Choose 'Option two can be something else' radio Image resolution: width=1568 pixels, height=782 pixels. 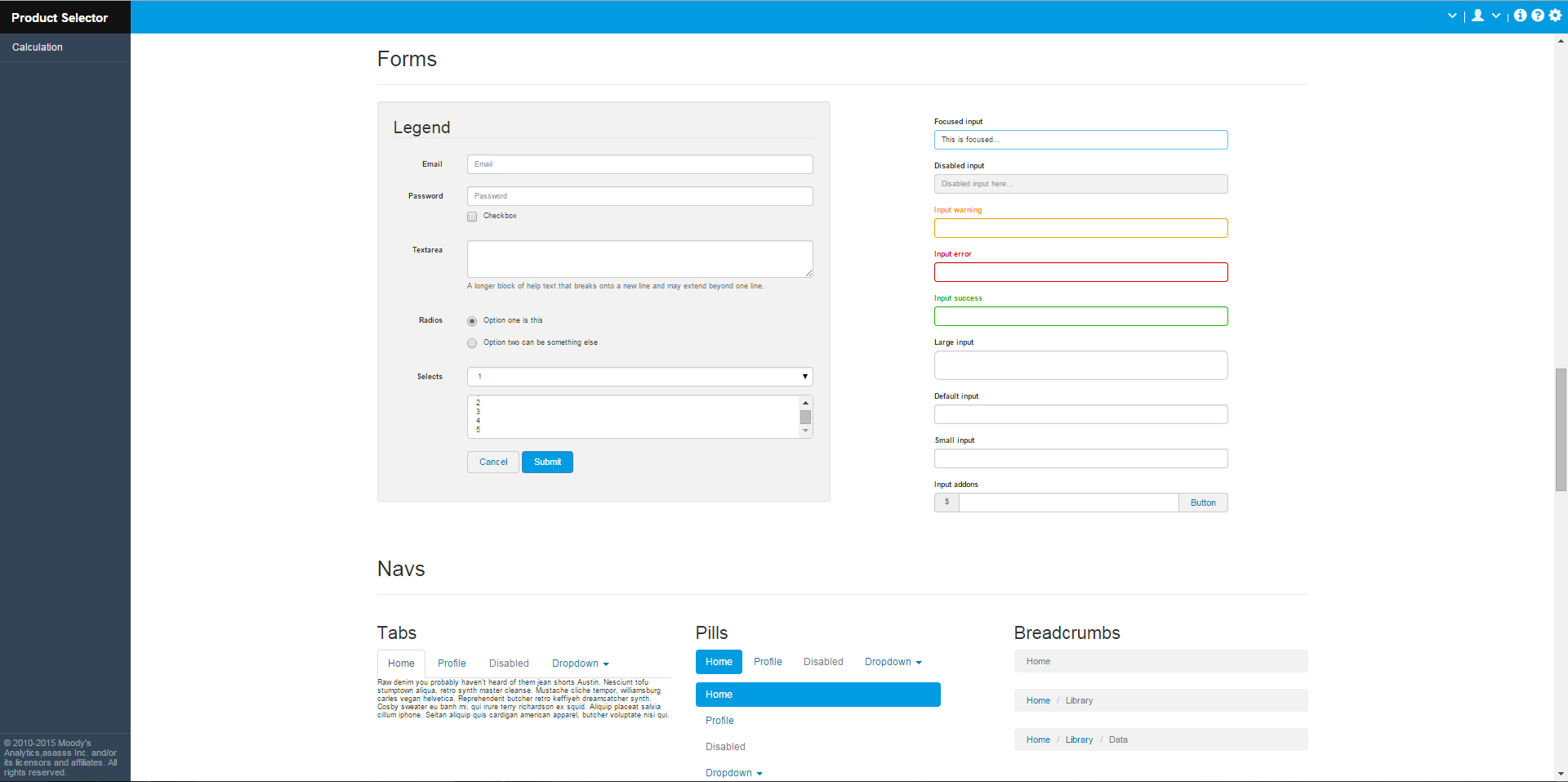[472, 343]
